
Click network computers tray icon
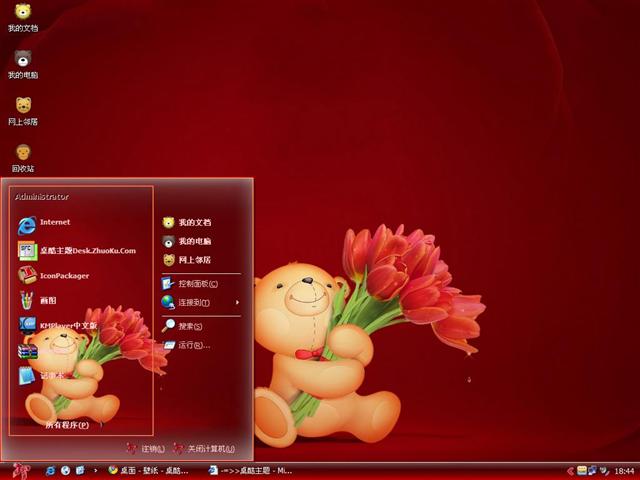coord(592,471)
